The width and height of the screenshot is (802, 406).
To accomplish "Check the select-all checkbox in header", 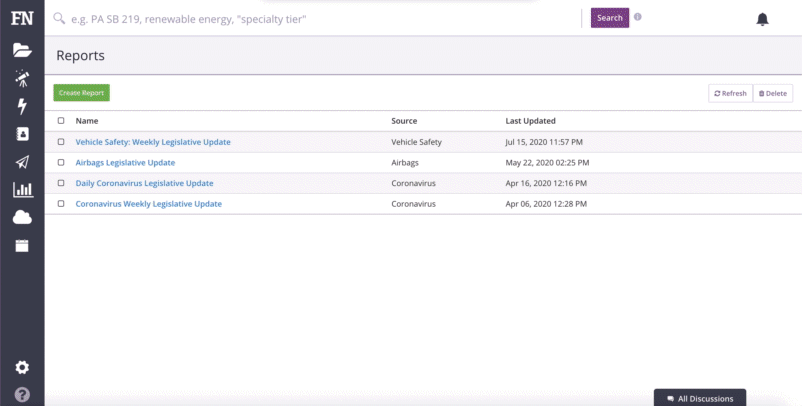I will 61,121.
